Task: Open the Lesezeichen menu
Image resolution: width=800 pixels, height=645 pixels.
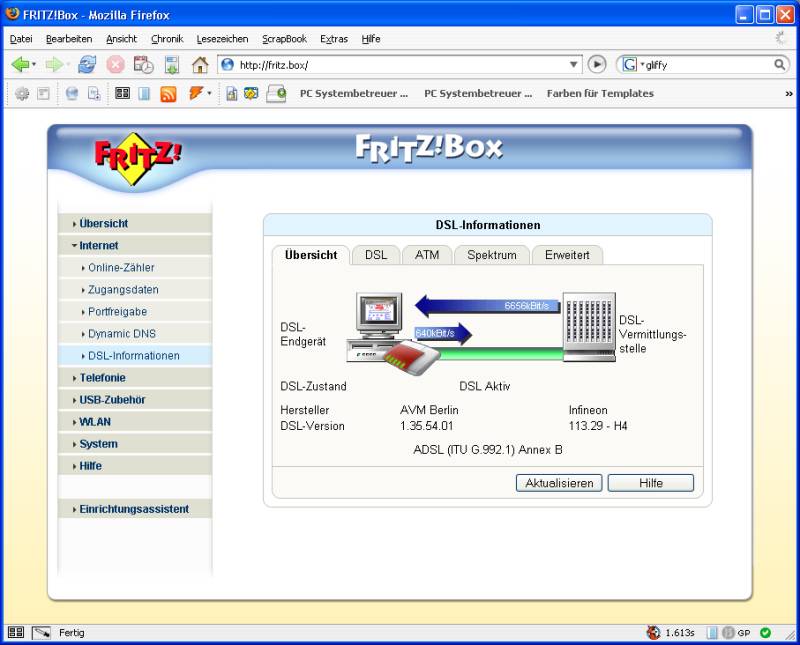Action: tap(222, 39)
